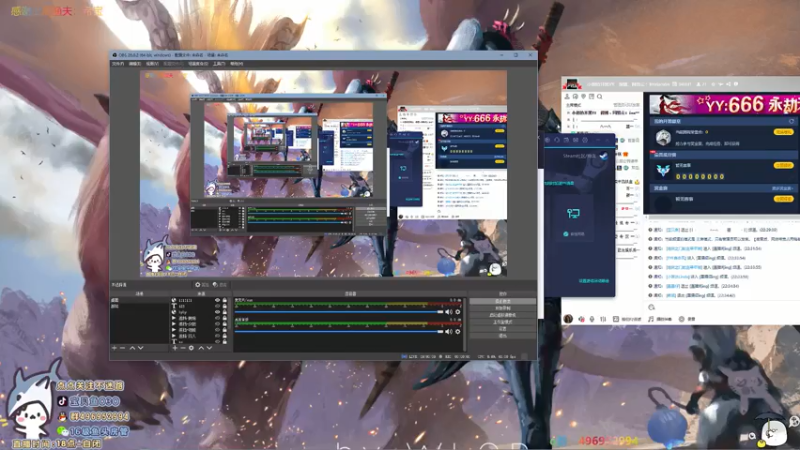This screenshot has height=450, width=800.
Task: Open source Filters button beside Properties
Action: pos(220,285)
